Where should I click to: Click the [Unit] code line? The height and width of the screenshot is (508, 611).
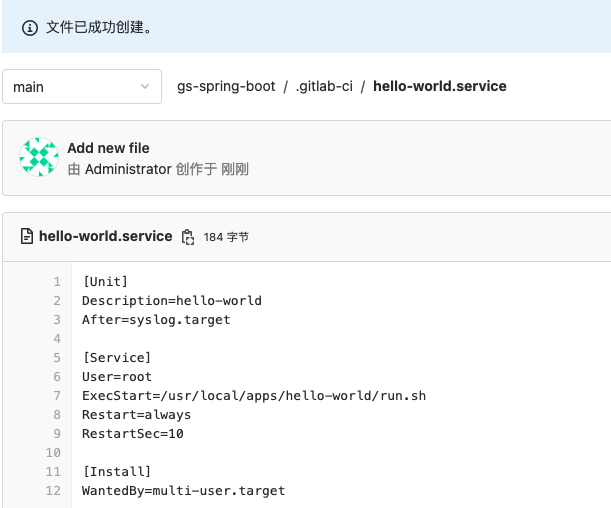tap(105, 282)
